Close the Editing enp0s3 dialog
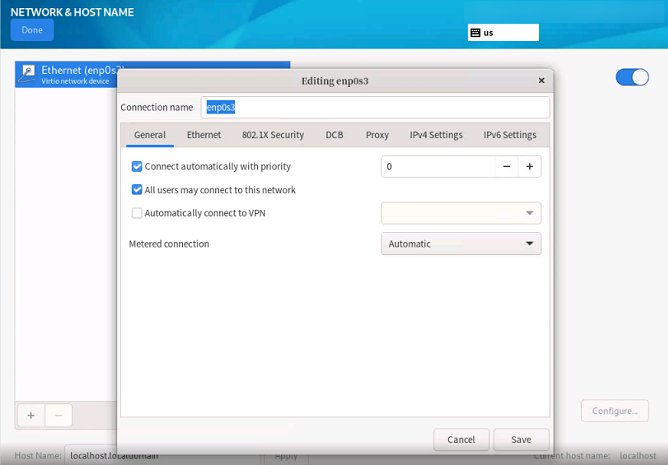This screenshot has height=465, width=668. click(541, 81)
